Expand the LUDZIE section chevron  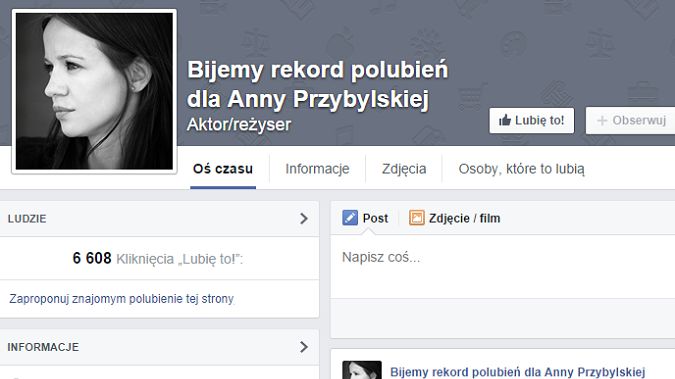tap(304, 218)
